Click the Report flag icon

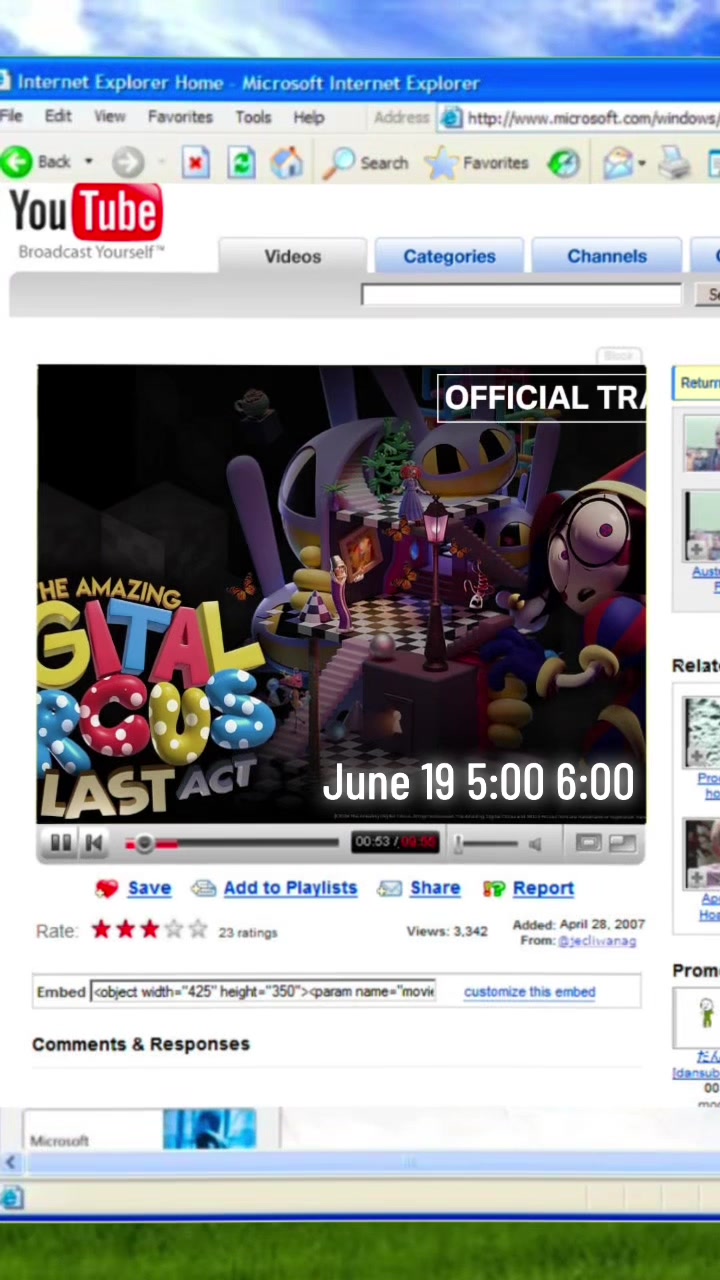coord(494,888)
